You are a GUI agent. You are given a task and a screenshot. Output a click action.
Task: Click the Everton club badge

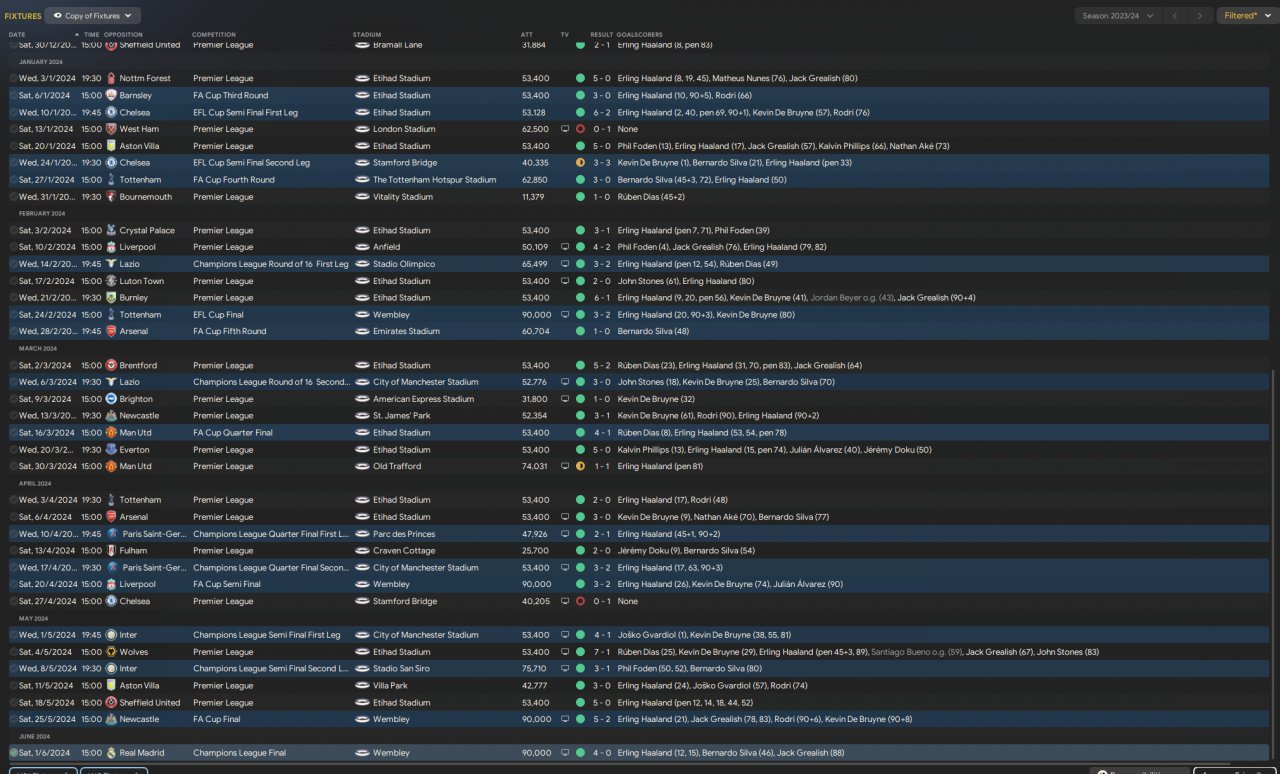pos(111,450)
